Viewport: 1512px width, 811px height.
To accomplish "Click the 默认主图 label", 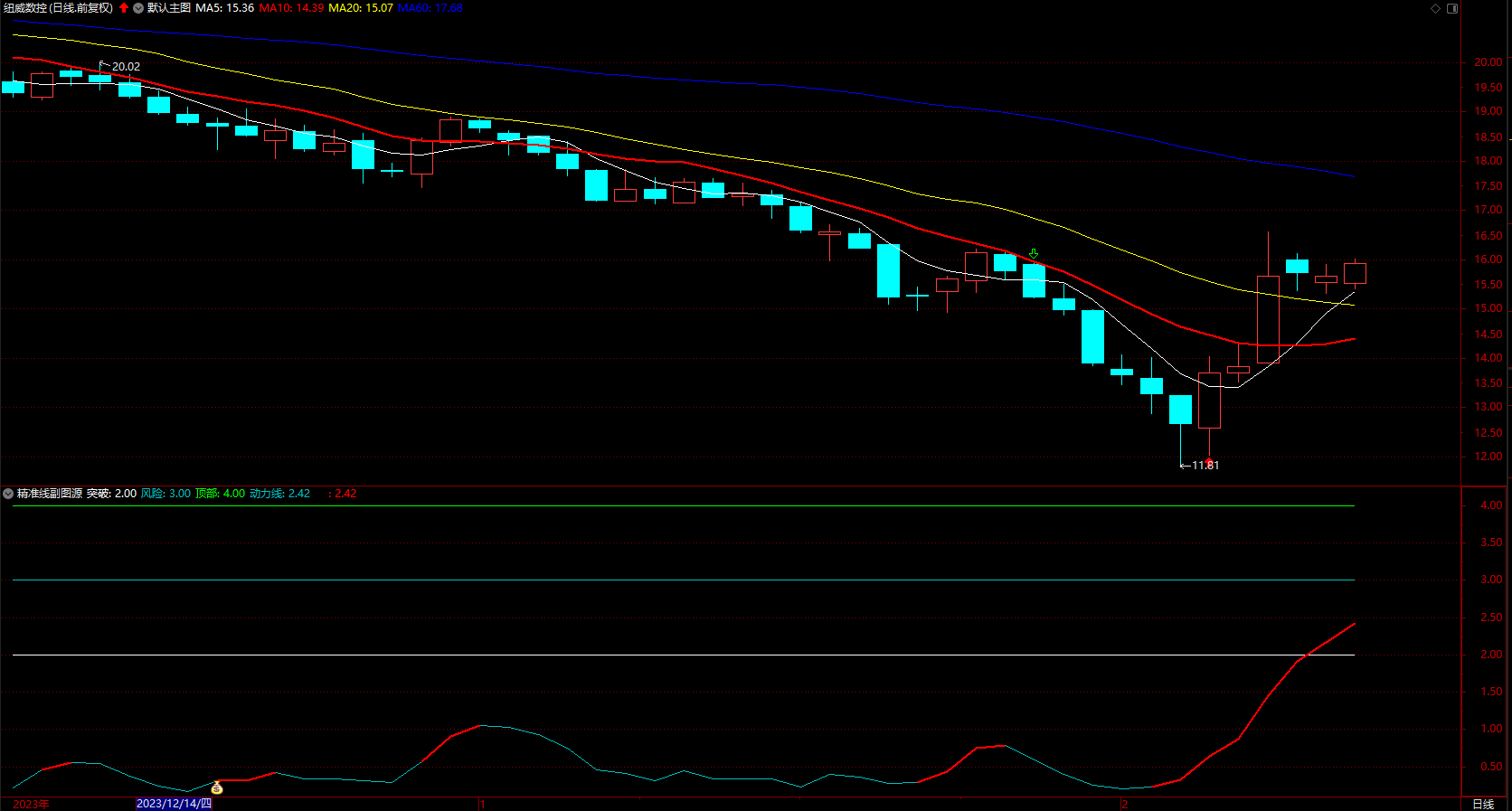I will pyautogui.click(x=169, y=8).
